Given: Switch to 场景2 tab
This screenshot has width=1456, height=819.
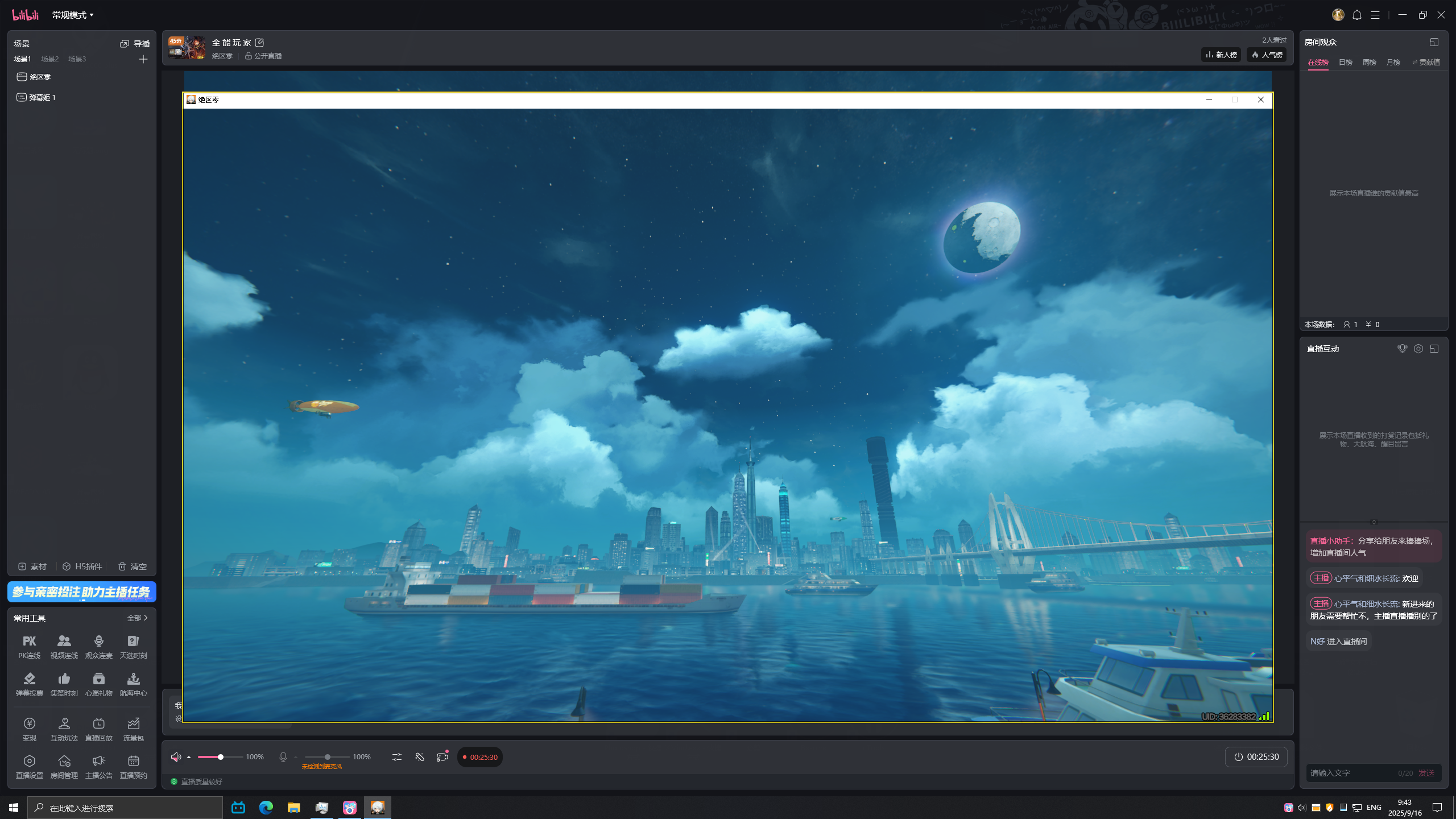Looking at the screenshot, I should (x=49, y=59).
